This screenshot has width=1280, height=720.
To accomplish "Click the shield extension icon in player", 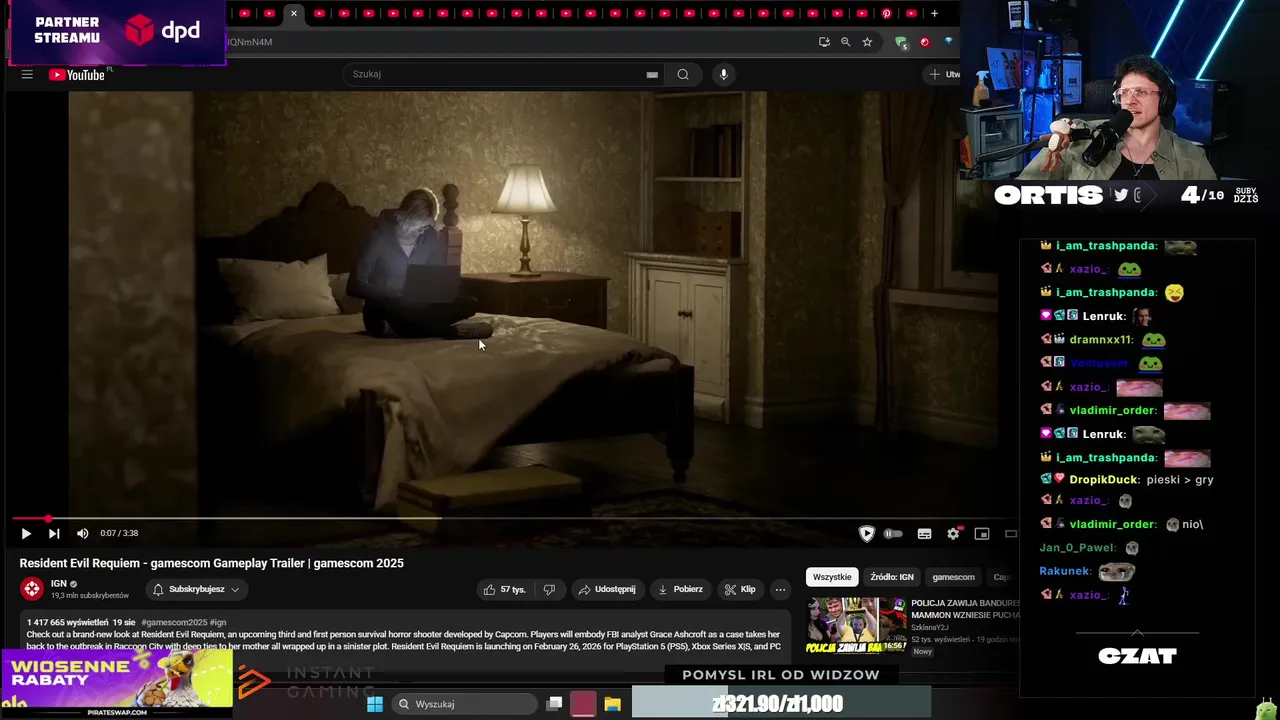I will point(867,534).
